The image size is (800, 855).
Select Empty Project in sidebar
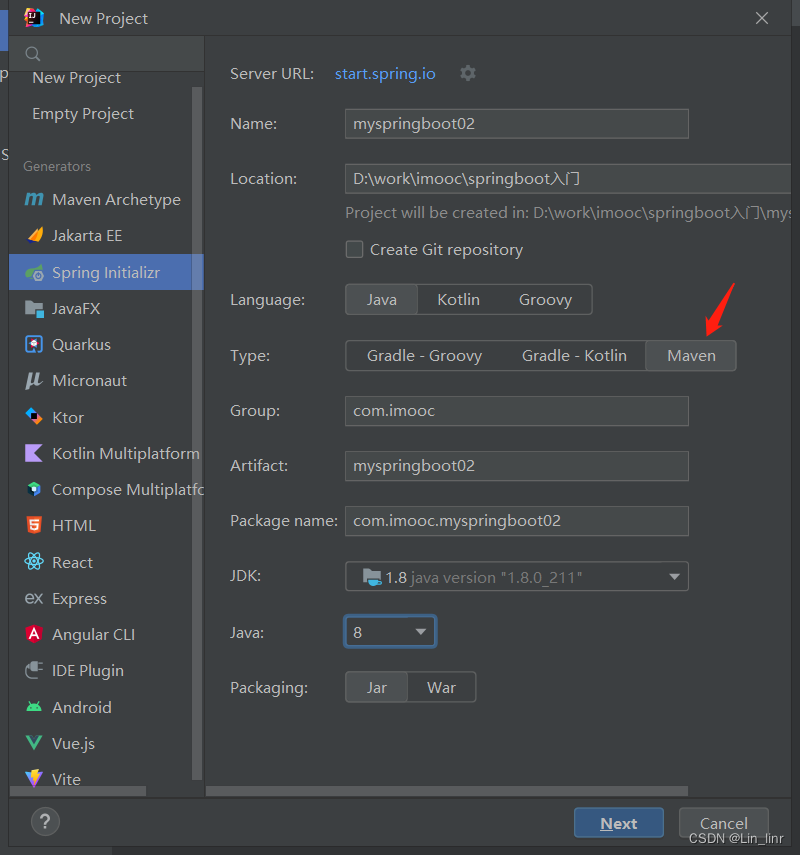[x=83, y=113]
